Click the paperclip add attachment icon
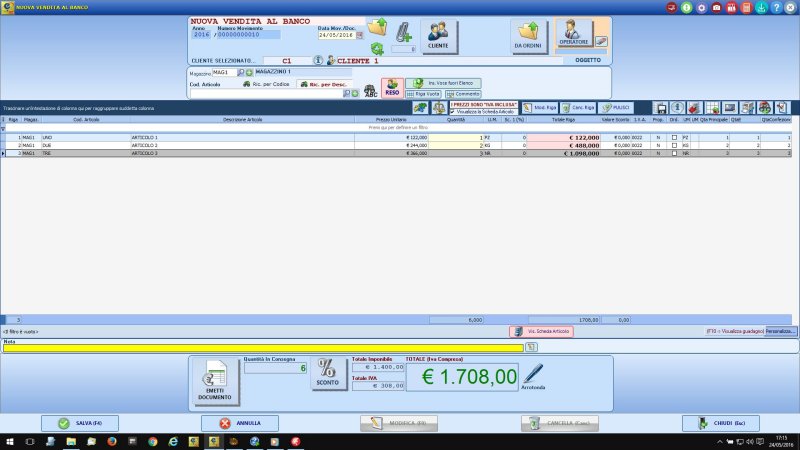The width and height of the screenshot is (800, 450). coord(404,33)
